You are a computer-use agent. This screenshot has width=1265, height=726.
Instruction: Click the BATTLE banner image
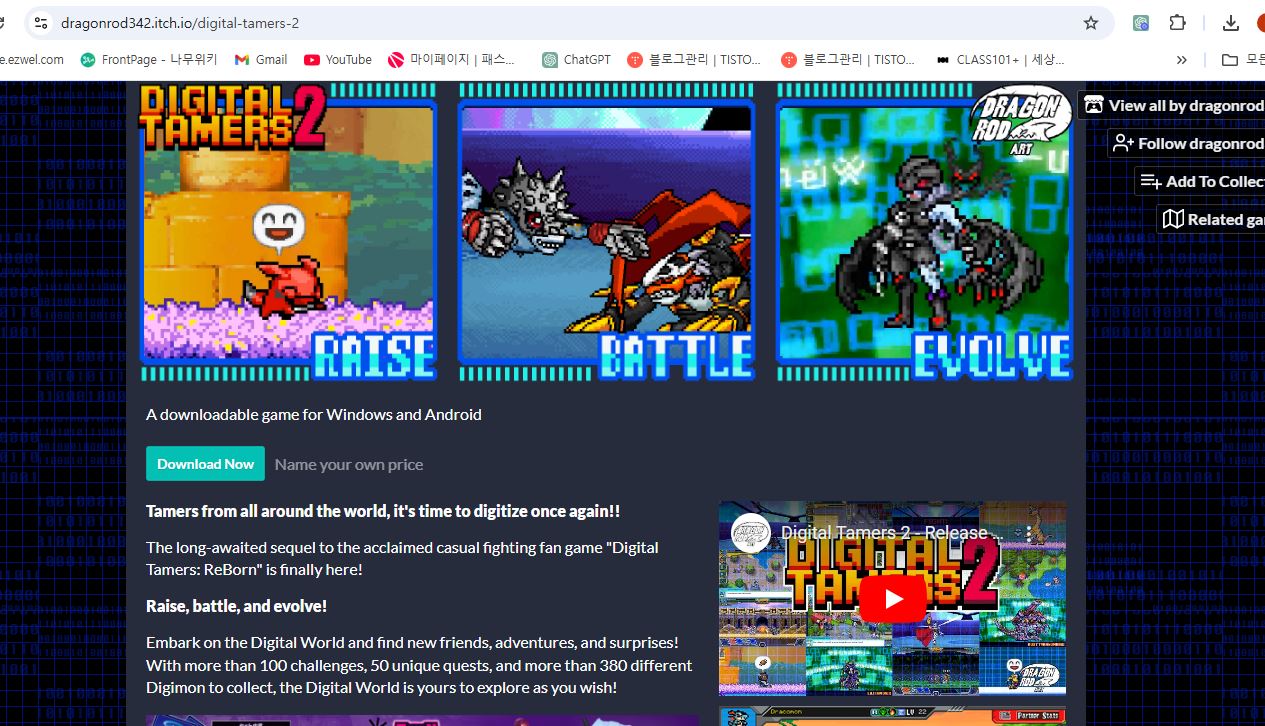606,232
